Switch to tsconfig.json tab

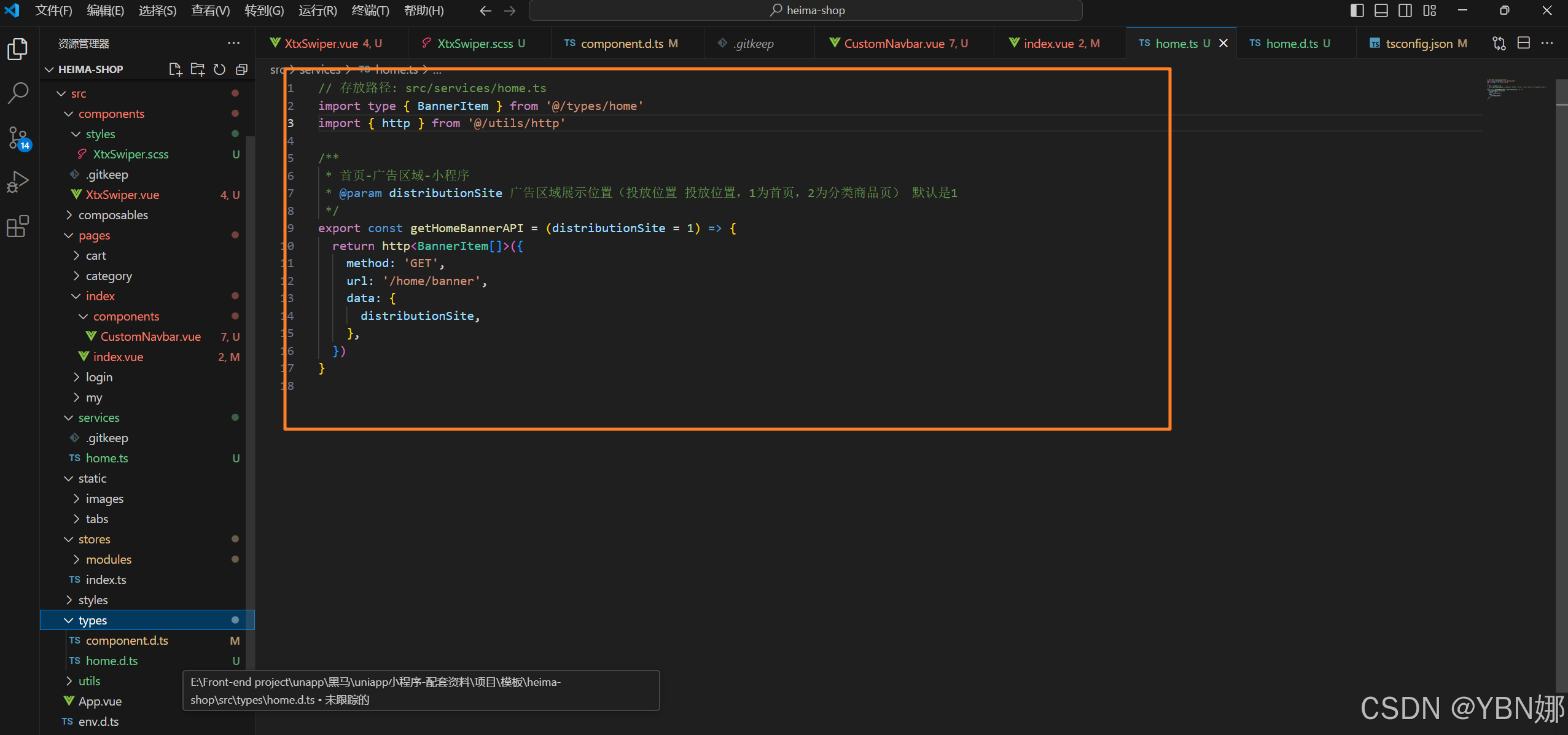click(1418, 44)
